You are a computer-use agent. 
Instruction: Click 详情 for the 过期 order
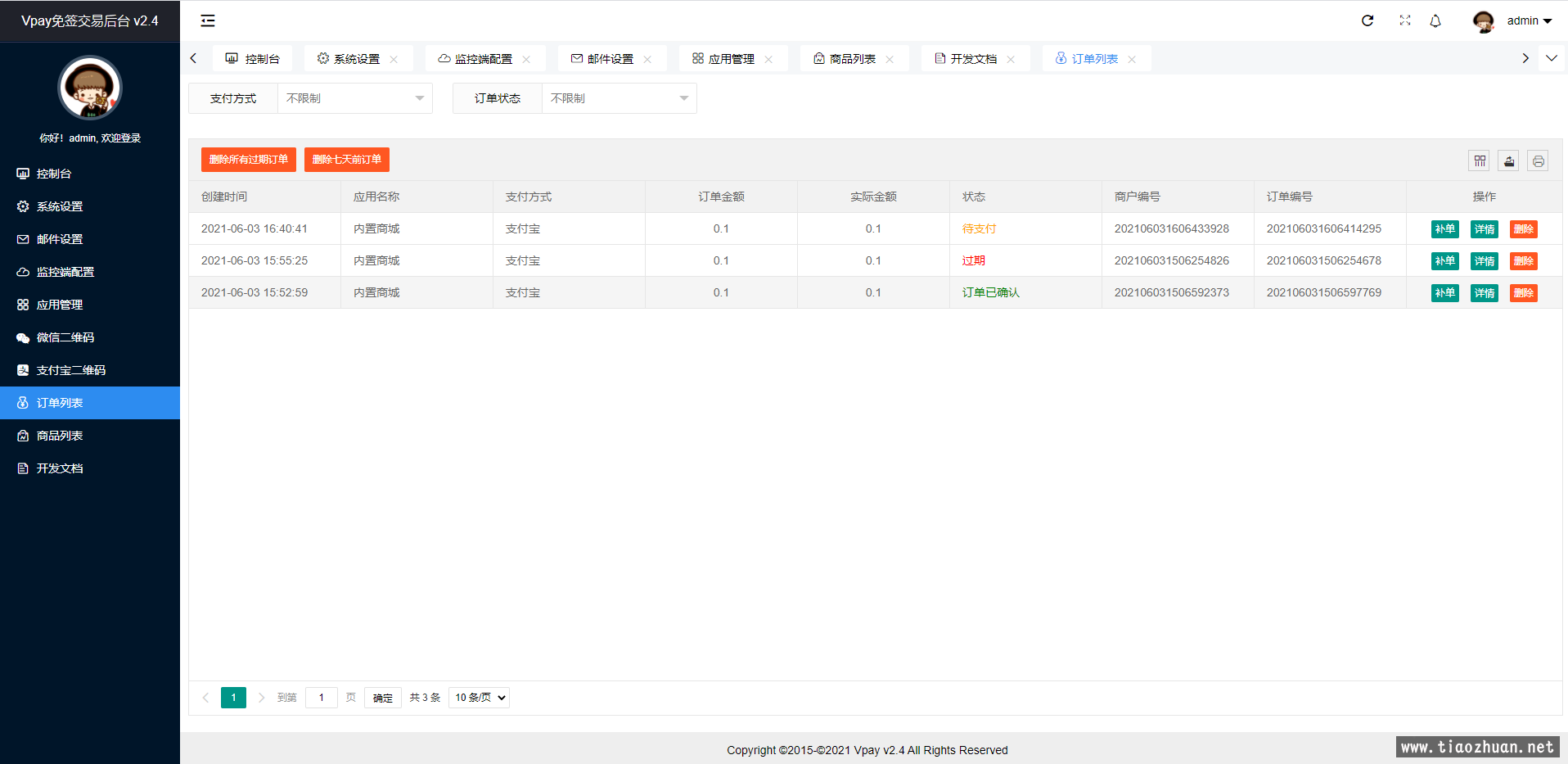1485,261
